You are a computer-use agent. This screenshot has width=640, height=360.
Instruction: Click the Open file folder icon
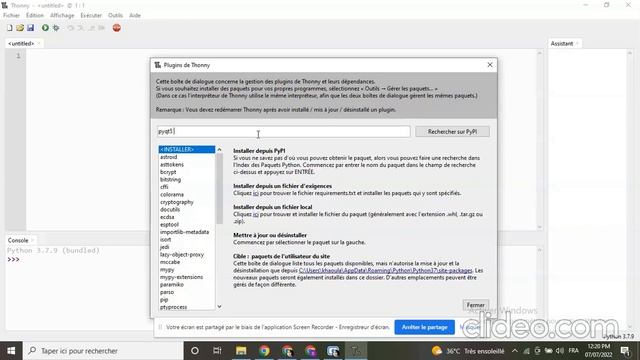tap(20, 28)
